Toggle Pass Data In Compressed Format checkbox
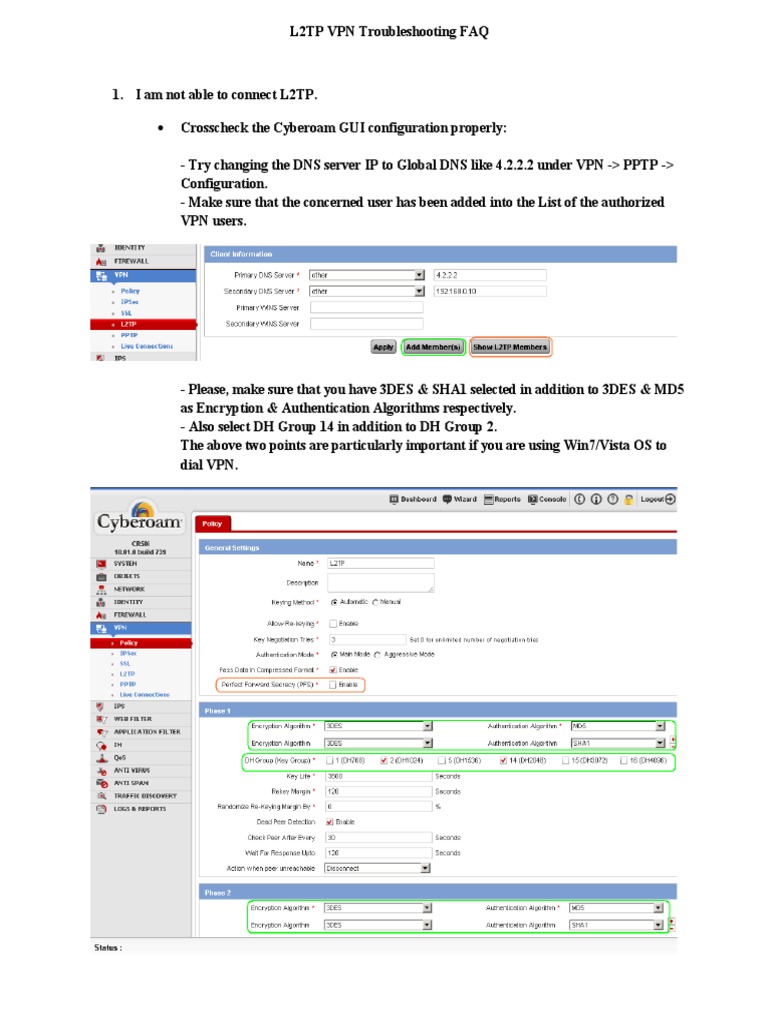768x1024 pixels. [x=333, y=670]
